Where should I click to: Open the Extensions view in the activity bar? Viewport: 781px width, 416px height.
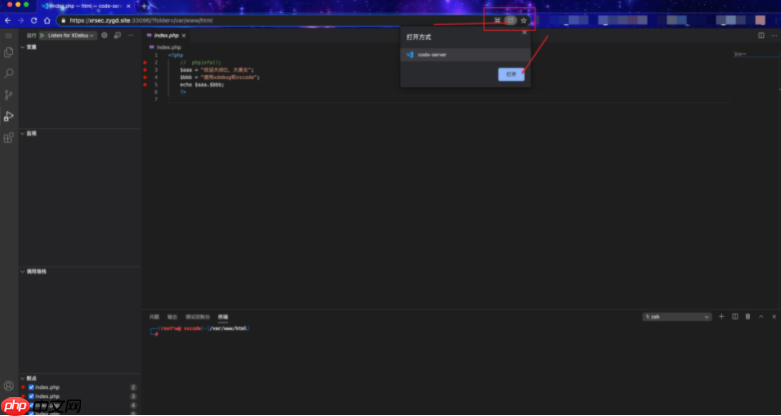tap(8, 138)
